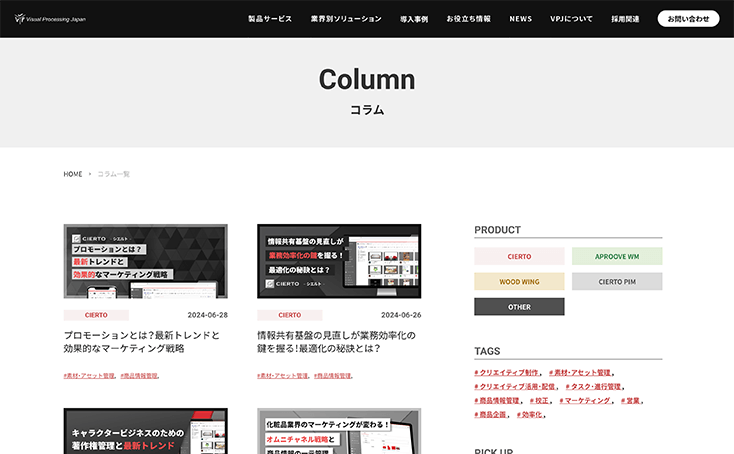Open the 製品サービス menu
The image size is (734, 454).
click(270, 19)
